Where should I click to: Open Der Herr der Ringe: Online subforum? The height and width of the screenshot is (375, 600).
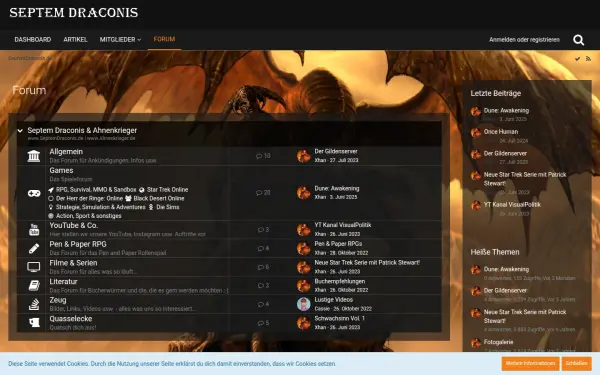89,199
